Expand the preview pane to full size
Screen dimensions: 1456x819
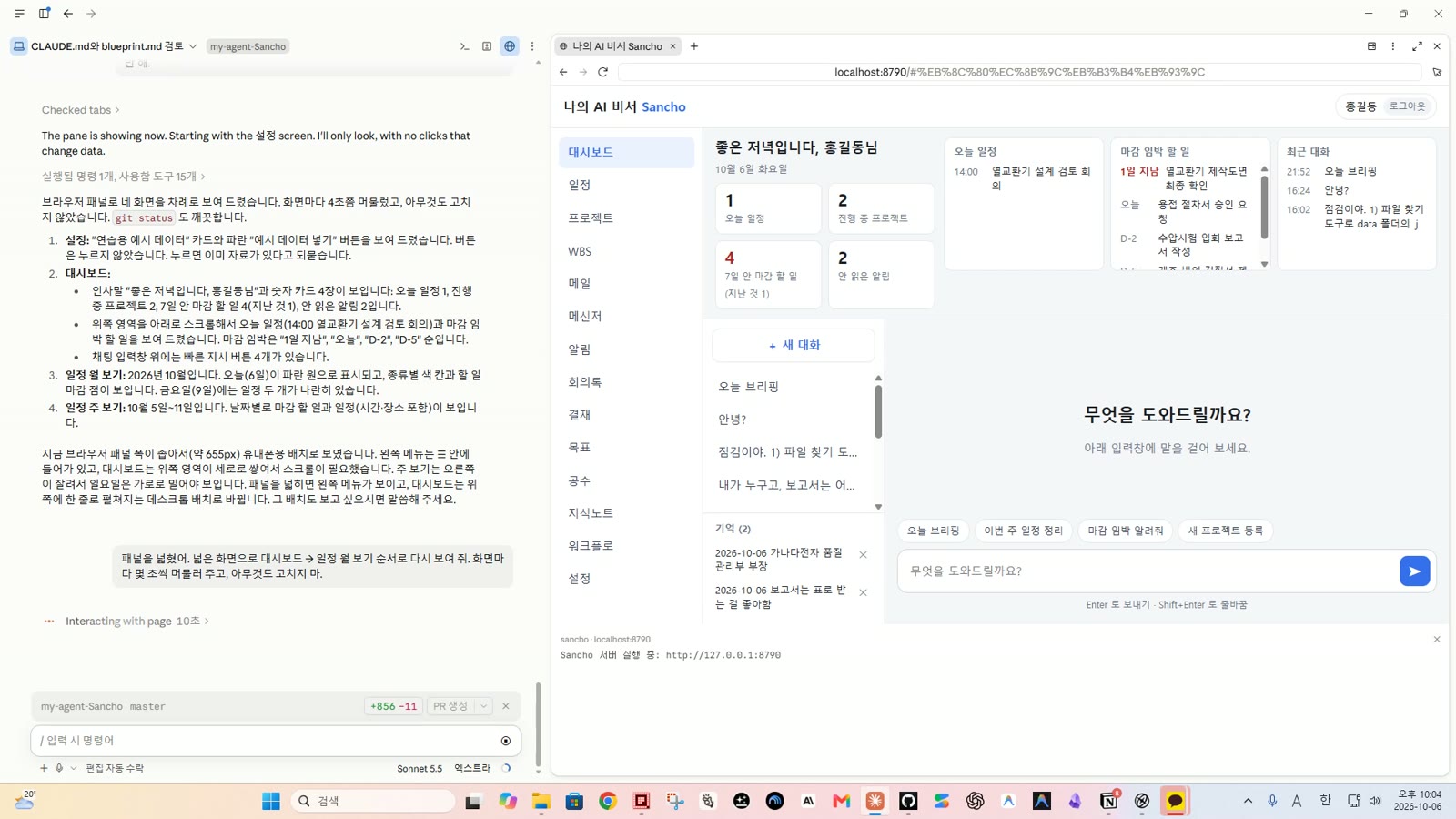coord(1417,46)
